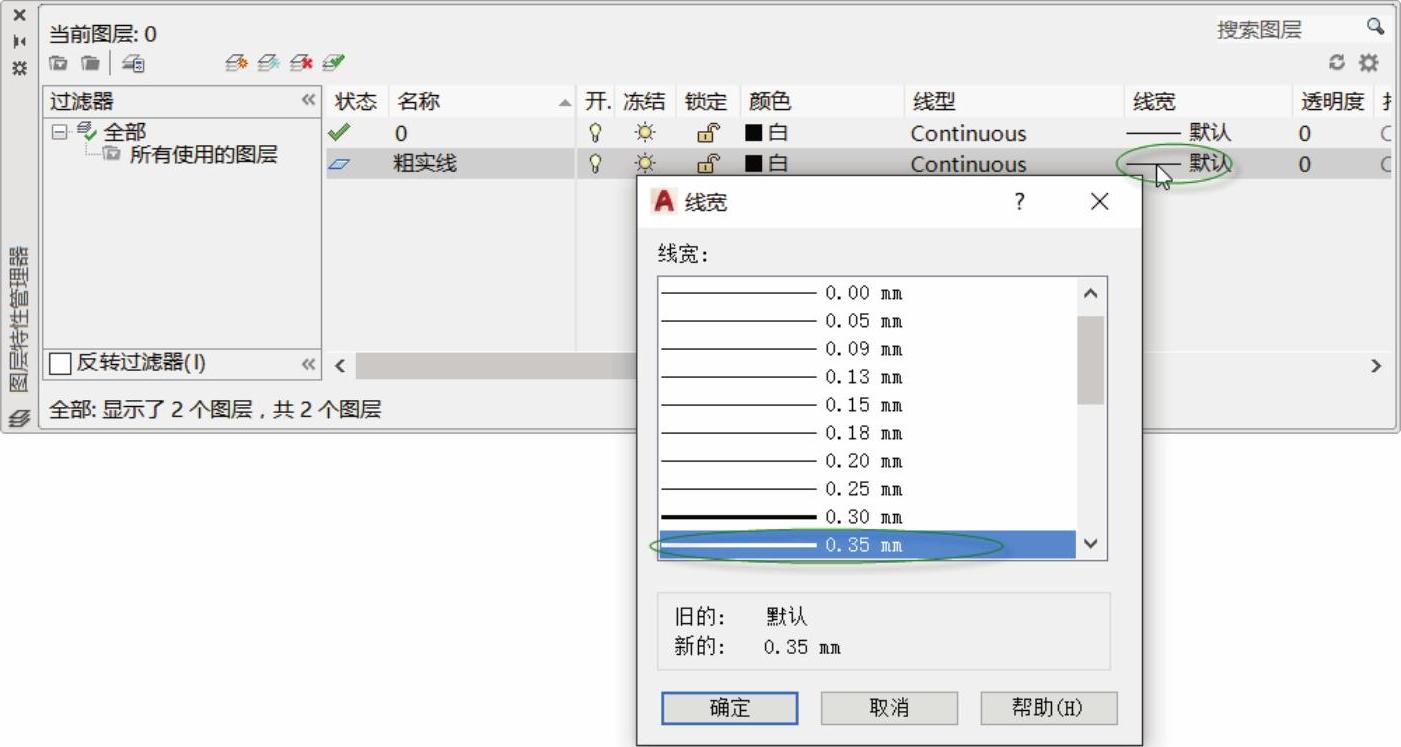Sort layers by 名称 column
1401x747 pixels.
(482, 101)
